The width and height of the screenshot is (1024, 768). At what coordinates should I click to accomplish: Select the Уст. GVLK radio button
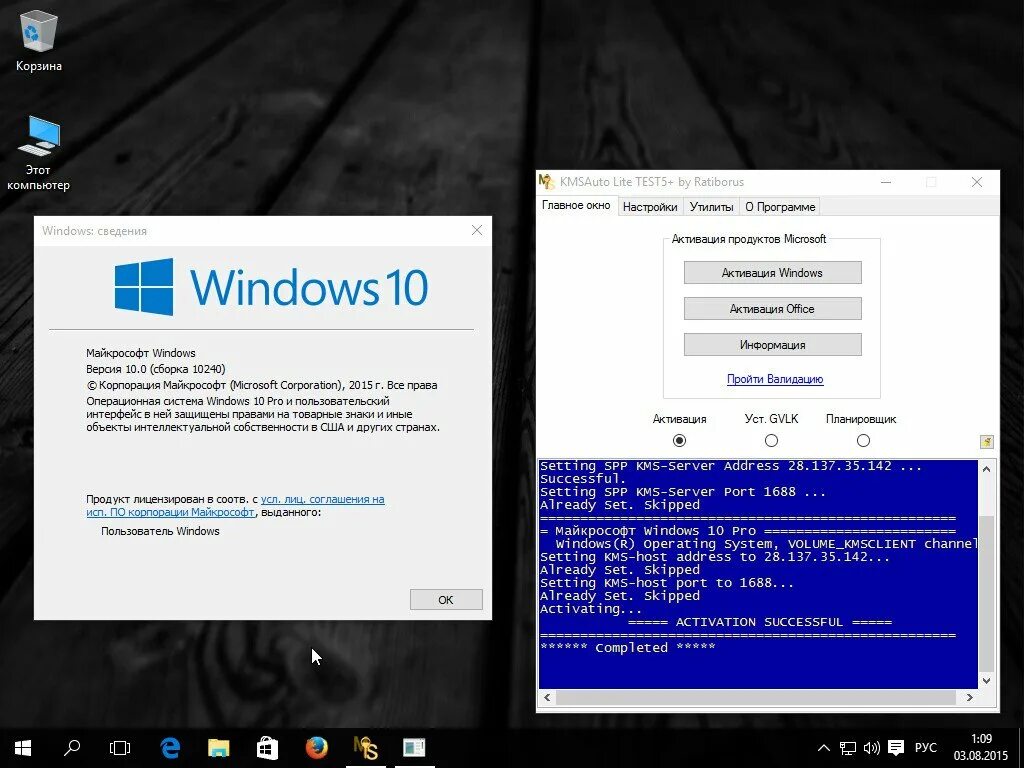771,441
